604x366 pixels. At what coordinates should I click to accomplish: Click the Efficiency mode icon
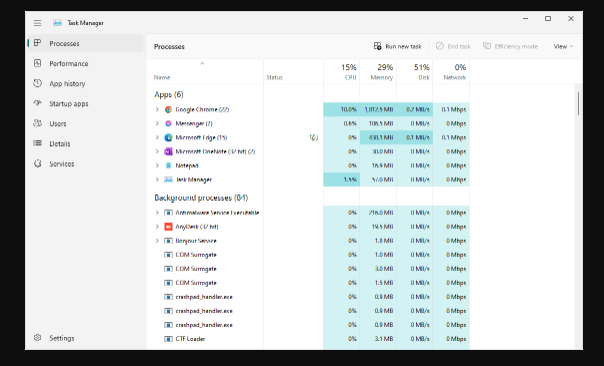point(487,46)
